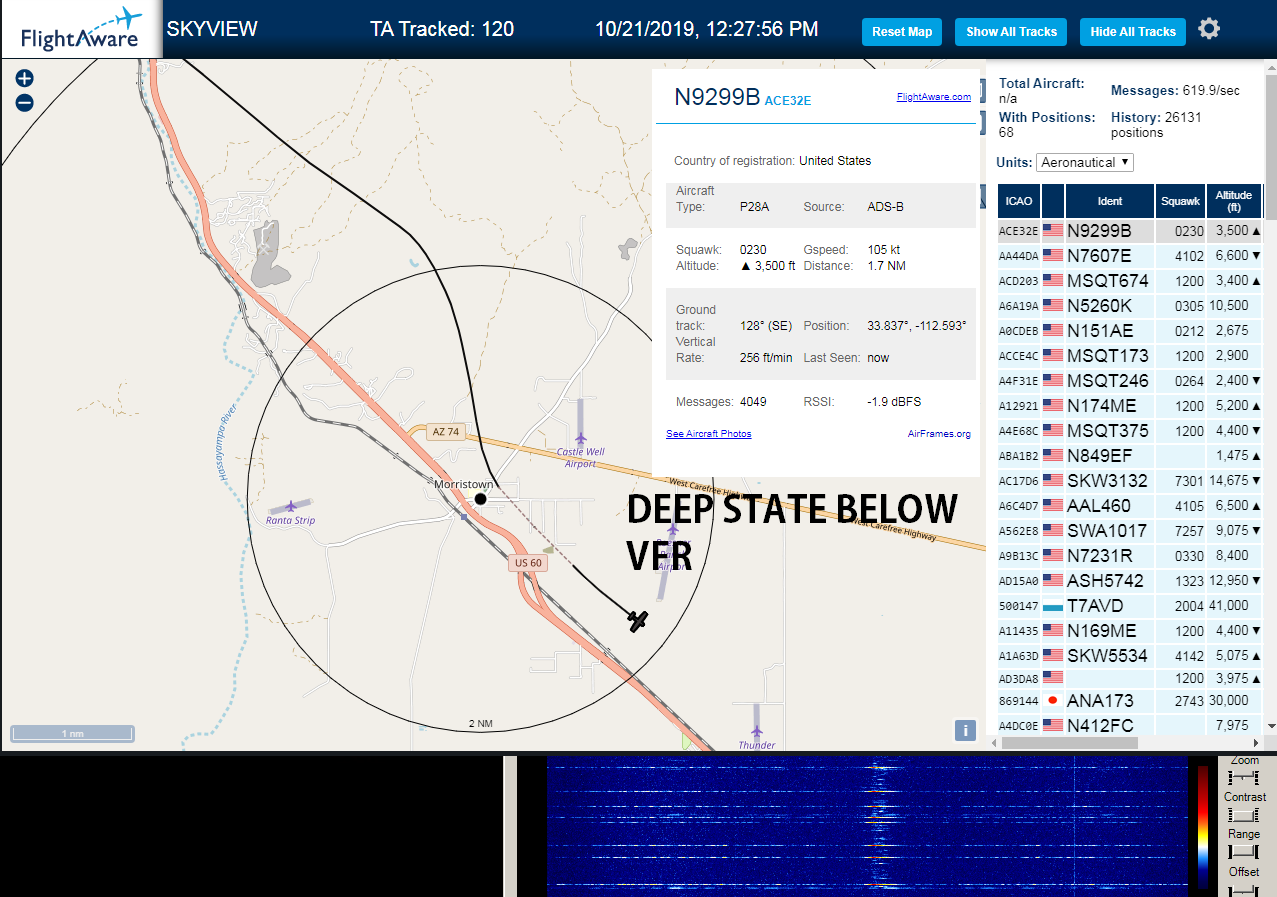Viewport: 1277px width, 897px height.
Task: Select the N169ME aircraft row
Action: coord(1130,631)
